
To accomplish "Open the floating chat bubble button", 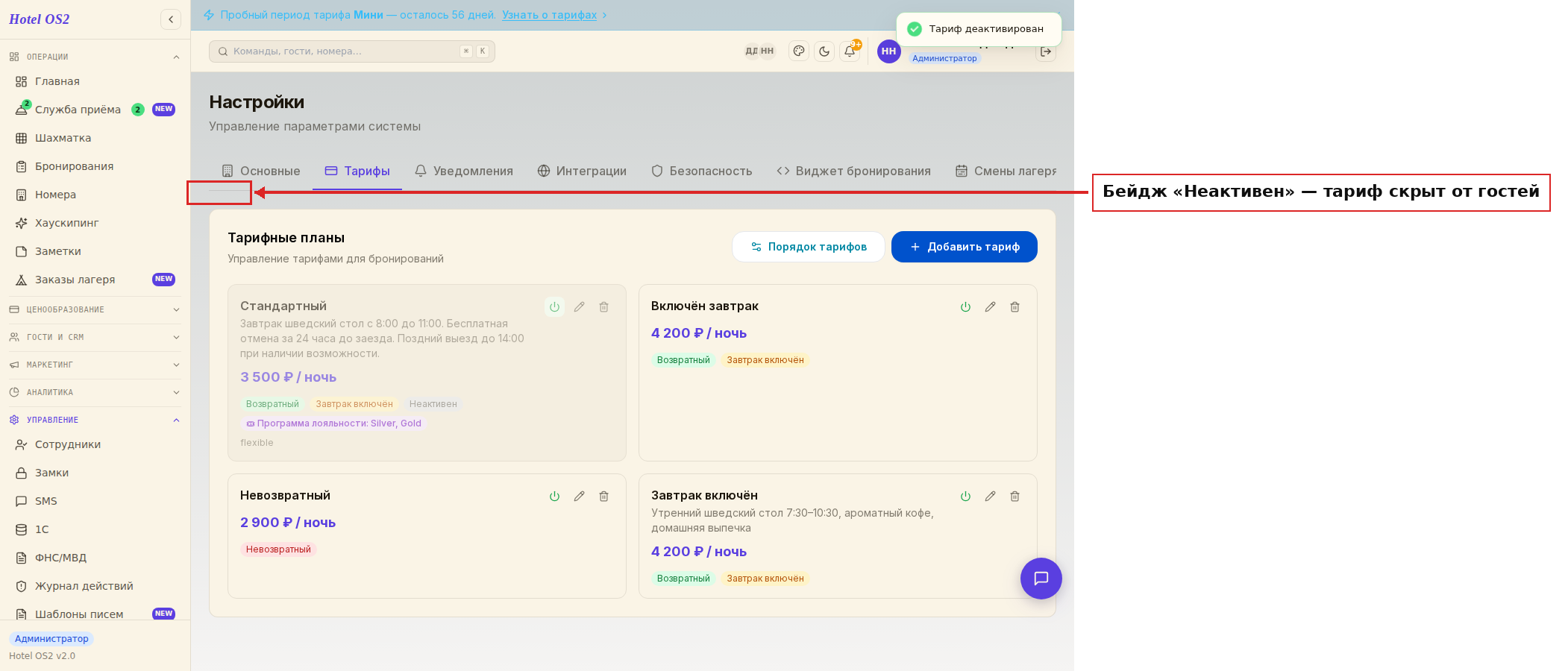I will 1041,579.
